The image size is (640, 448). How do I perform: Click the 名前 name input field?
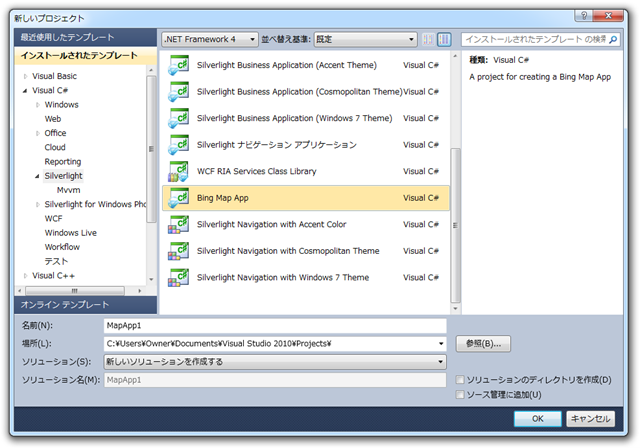[x=275, y=326]
